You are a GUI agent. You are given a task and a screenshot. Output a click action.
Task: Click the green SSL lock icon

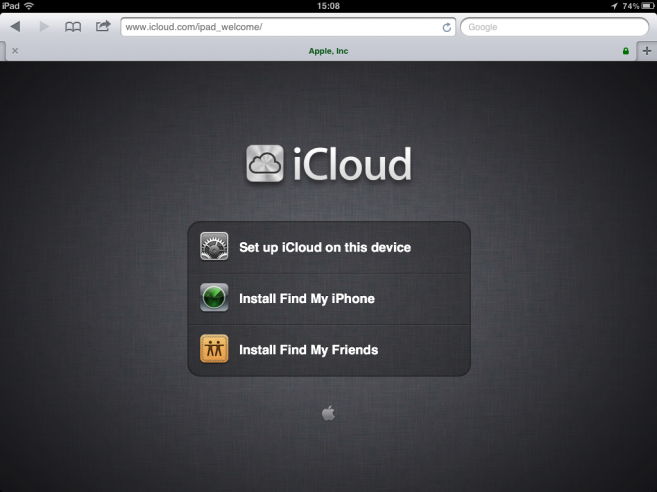tap(626, 51)
